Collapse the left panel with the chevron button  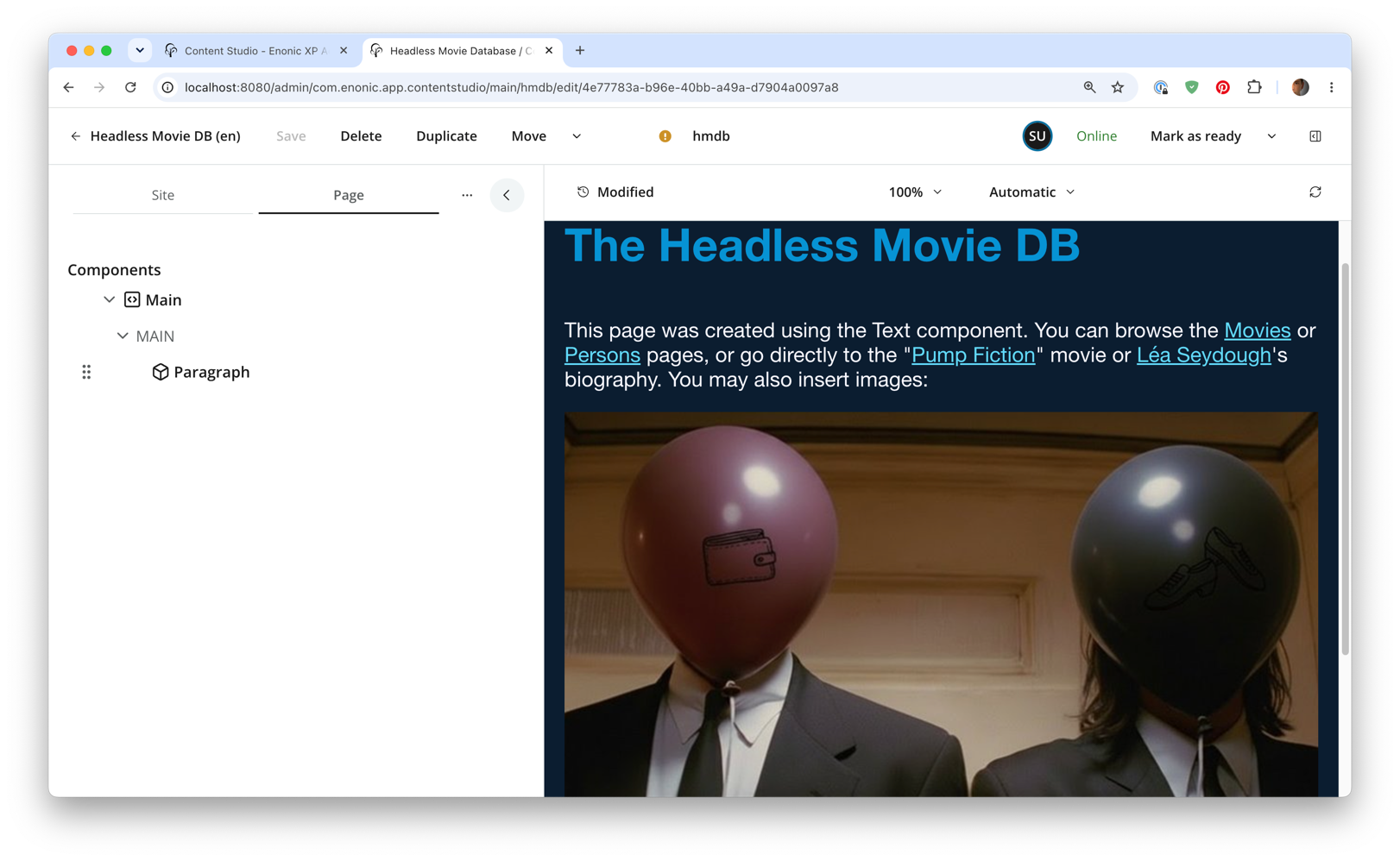pyautogui.click(x=507, y=195)
